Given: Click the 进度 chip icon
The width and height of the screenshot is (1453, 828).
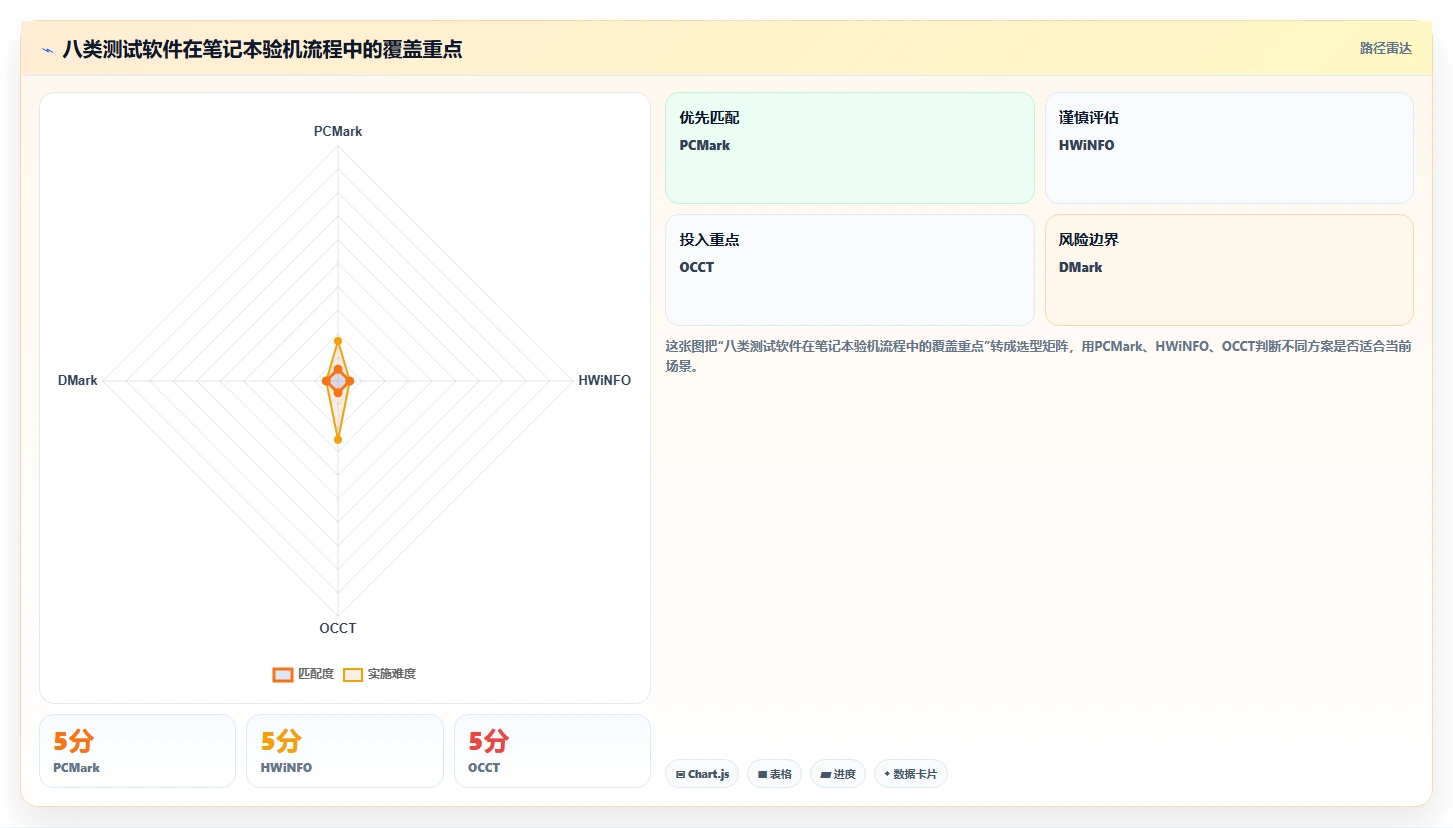Looking at the screenshot, I should (825, 775).
